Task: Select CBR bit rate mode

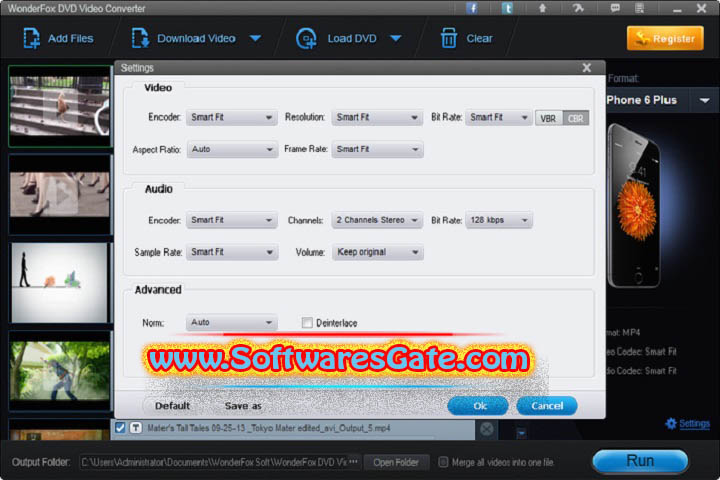Action: point(576,119)
